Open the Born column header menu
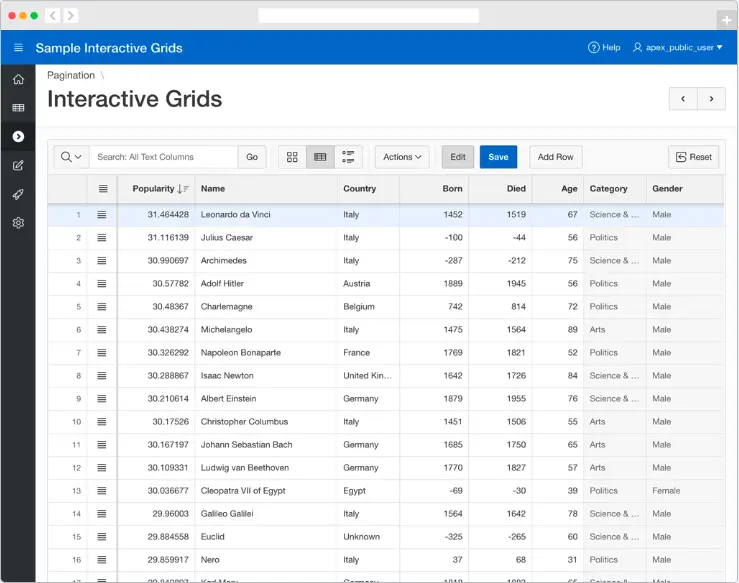This screenshot has width=739, height=583. tap(434, 189)
